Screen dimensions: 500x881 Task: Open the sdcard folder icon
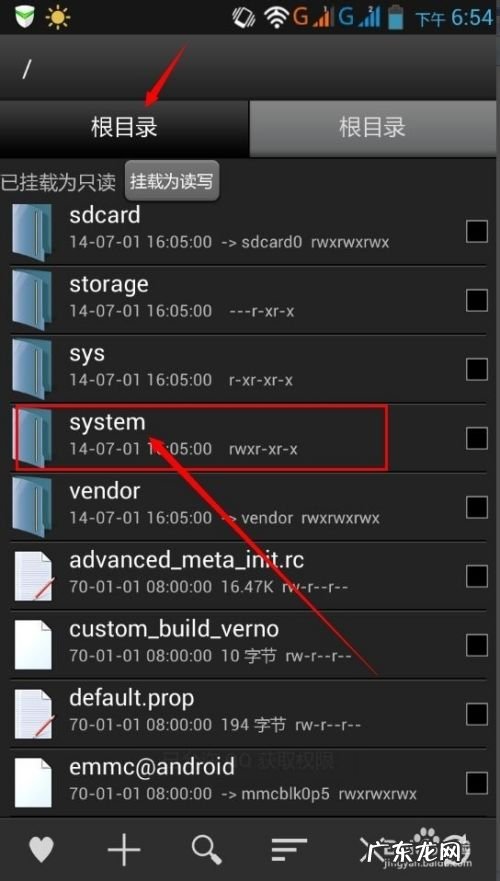coord(32,229)
